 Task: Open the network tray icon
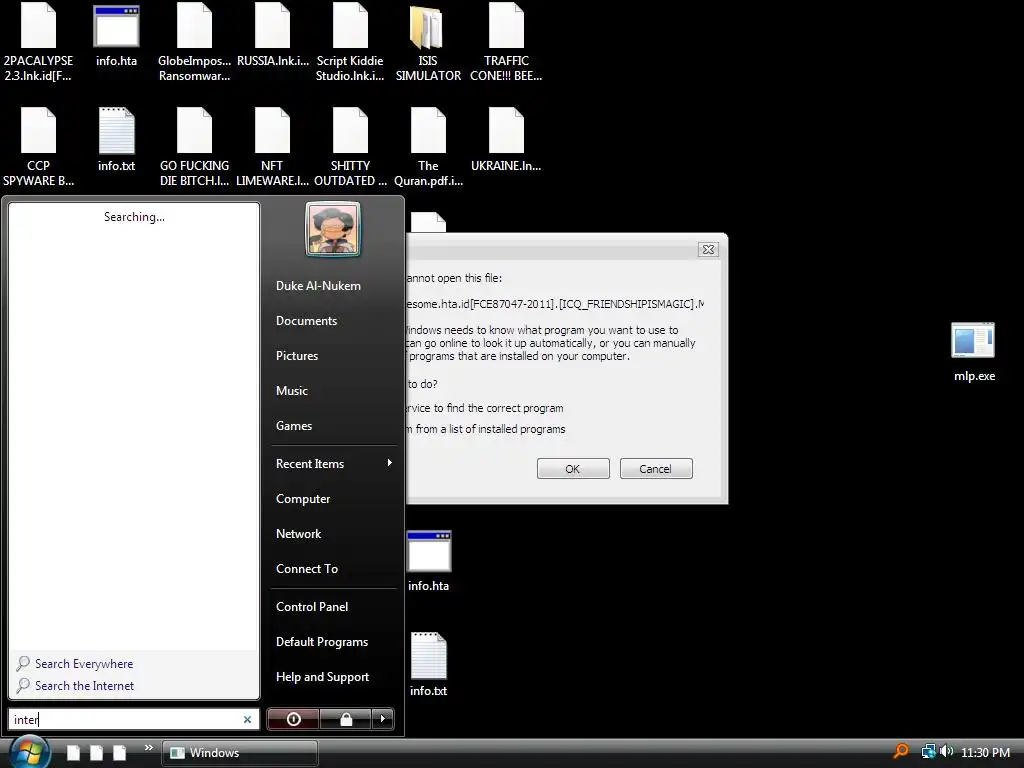click(928, 752)
